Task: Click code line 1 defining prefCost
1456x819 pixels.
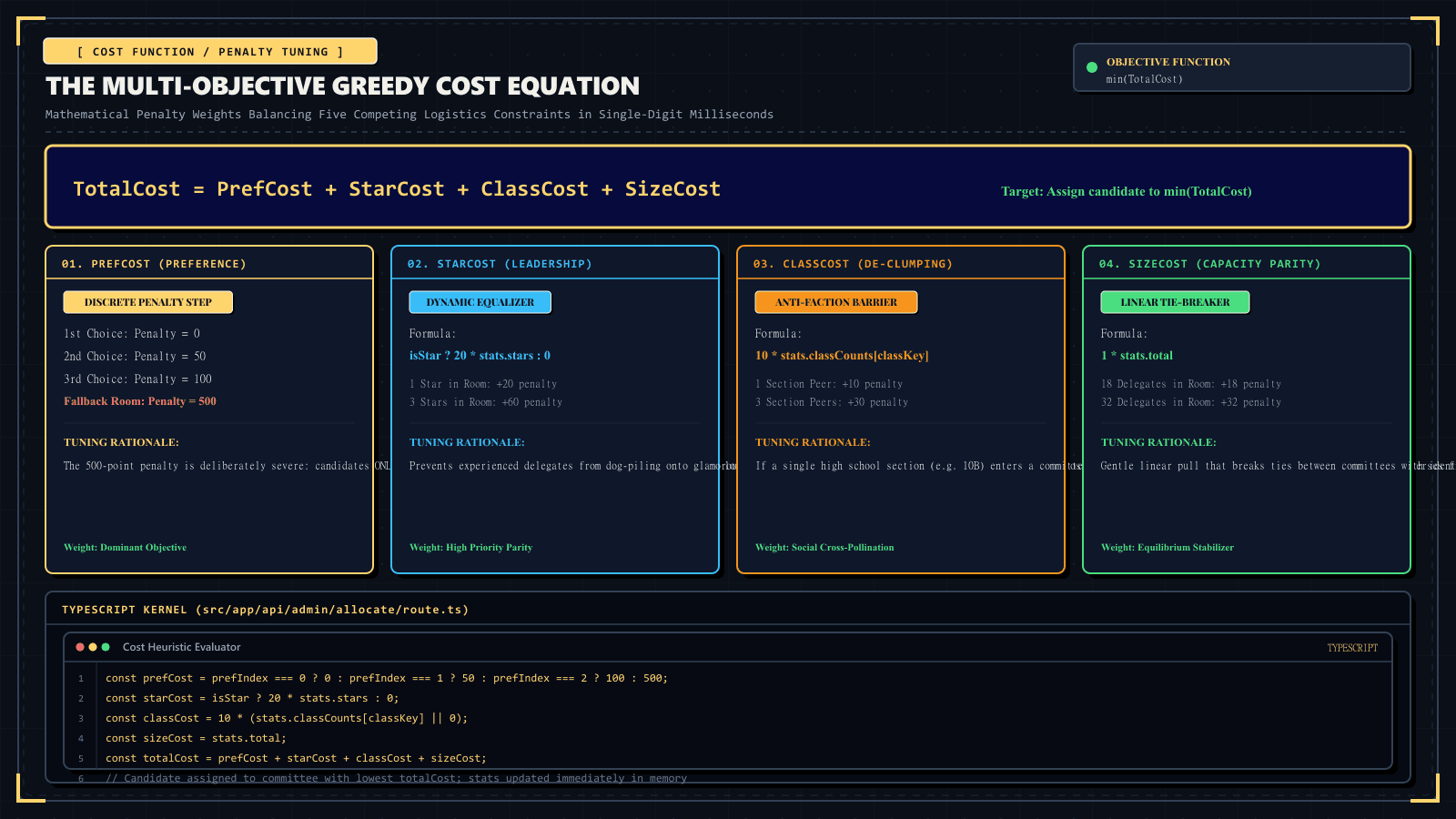Action: point(387,679)
